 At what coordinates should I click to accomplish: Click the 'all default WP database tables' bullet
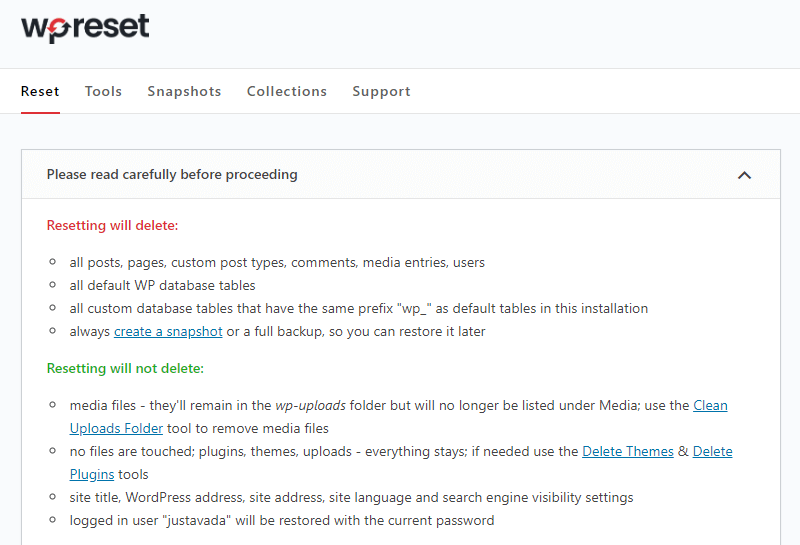click(162, 285)
